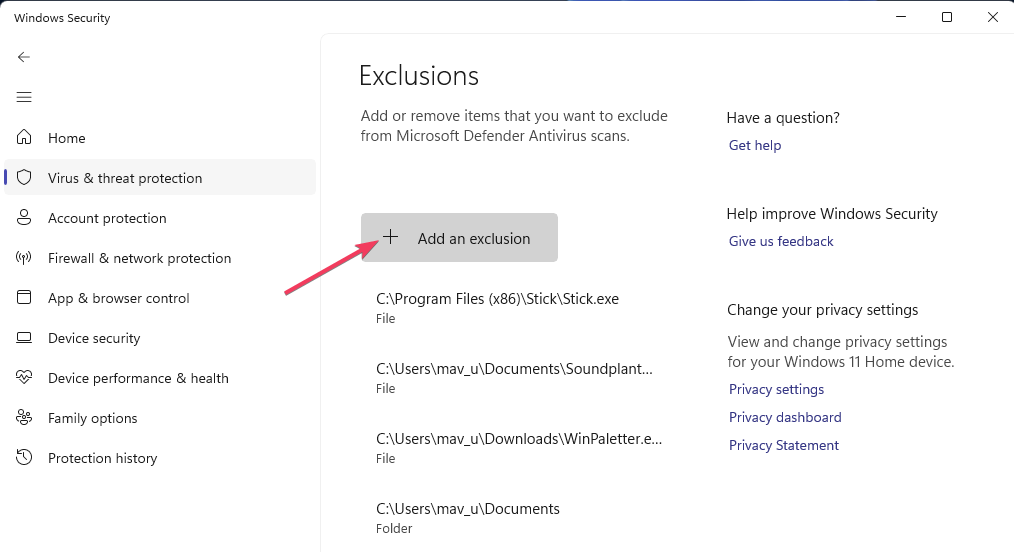Click the Account protection person icon
Image resolution: width=1014 pixels, height=552 pixels.
25,218
